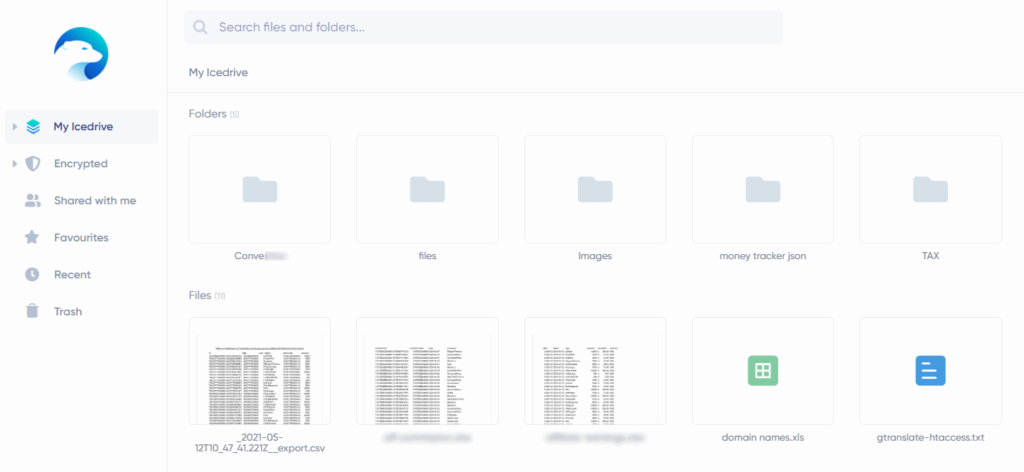The image size is (1024, 472).
Task: Click the Favourites star icon
Action: coord(33,238)
